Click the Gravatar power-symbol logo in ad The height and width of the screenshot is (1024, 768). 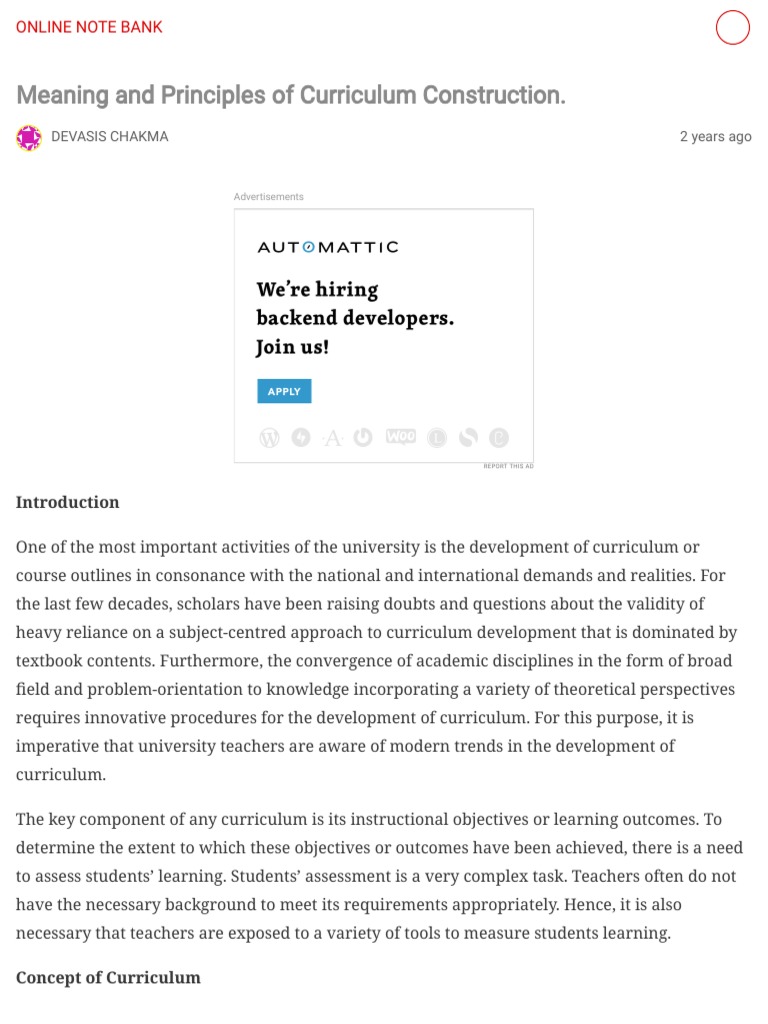tap(363, 437)
